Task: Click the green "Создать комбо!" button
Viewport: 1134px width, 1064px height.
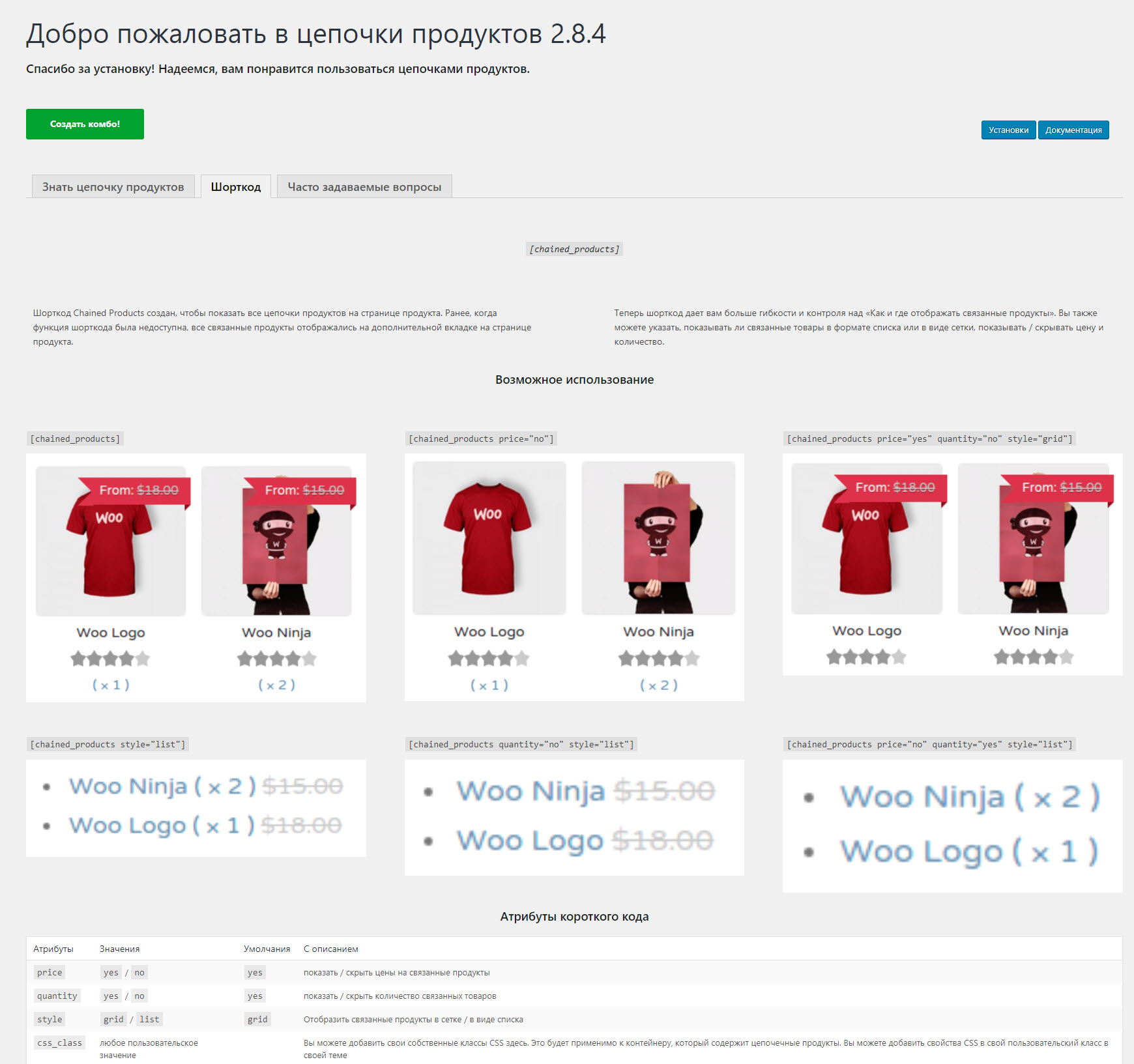Action: point(85,124)
